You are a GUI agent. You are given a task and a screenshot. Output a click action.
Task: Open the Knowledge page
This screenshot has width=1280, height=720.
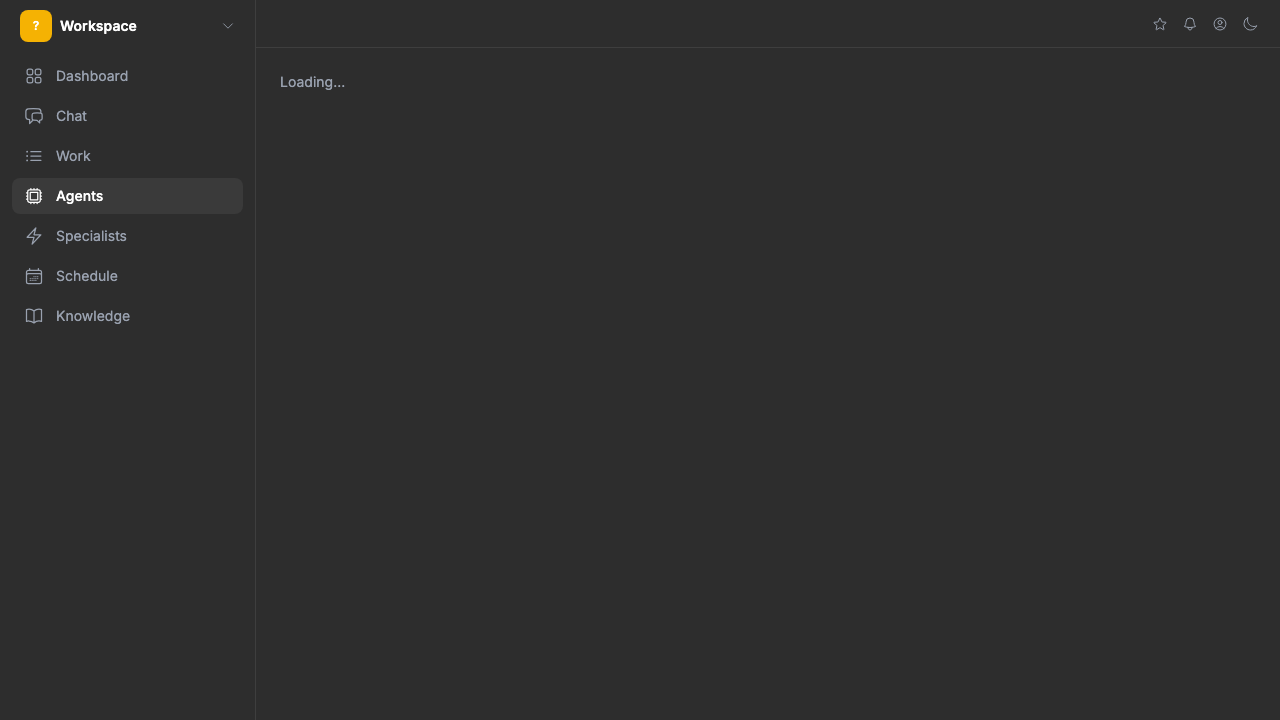(127, 316)
